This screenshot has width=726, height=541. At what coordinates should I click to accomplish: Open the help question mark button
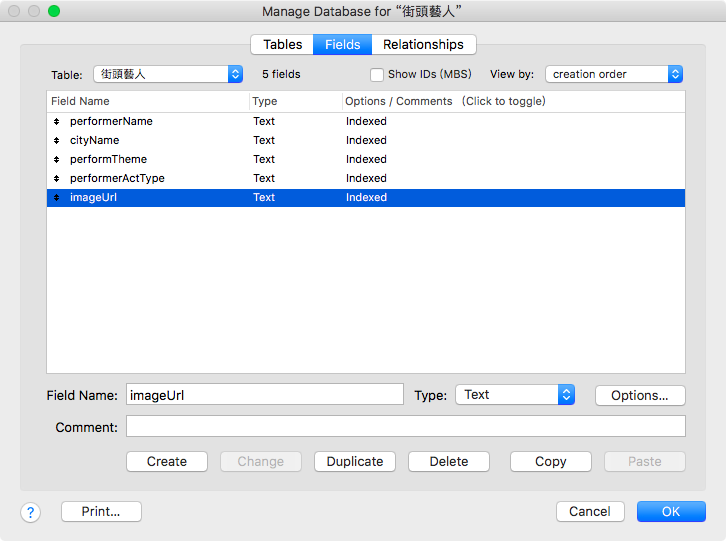pyautogui.click(x=31, y=512)
